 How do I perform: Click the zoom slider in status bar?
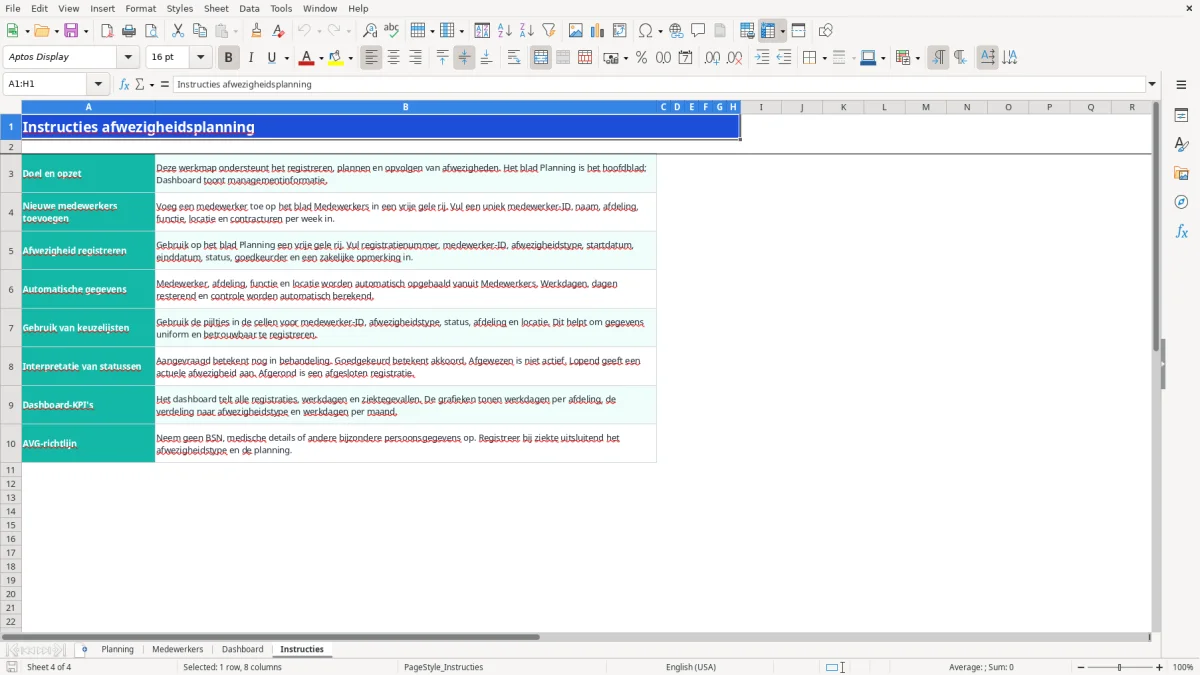pyautogui.click(x=1120, y=667)
